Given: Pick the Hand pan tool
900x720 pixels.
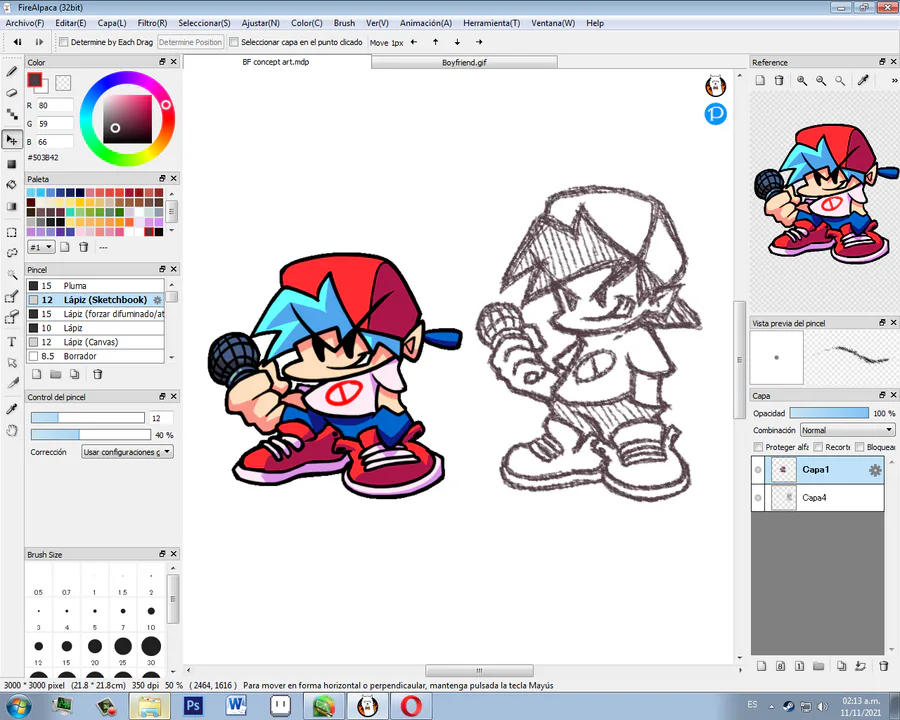Looking at the screenshot, I should [12, 430].
